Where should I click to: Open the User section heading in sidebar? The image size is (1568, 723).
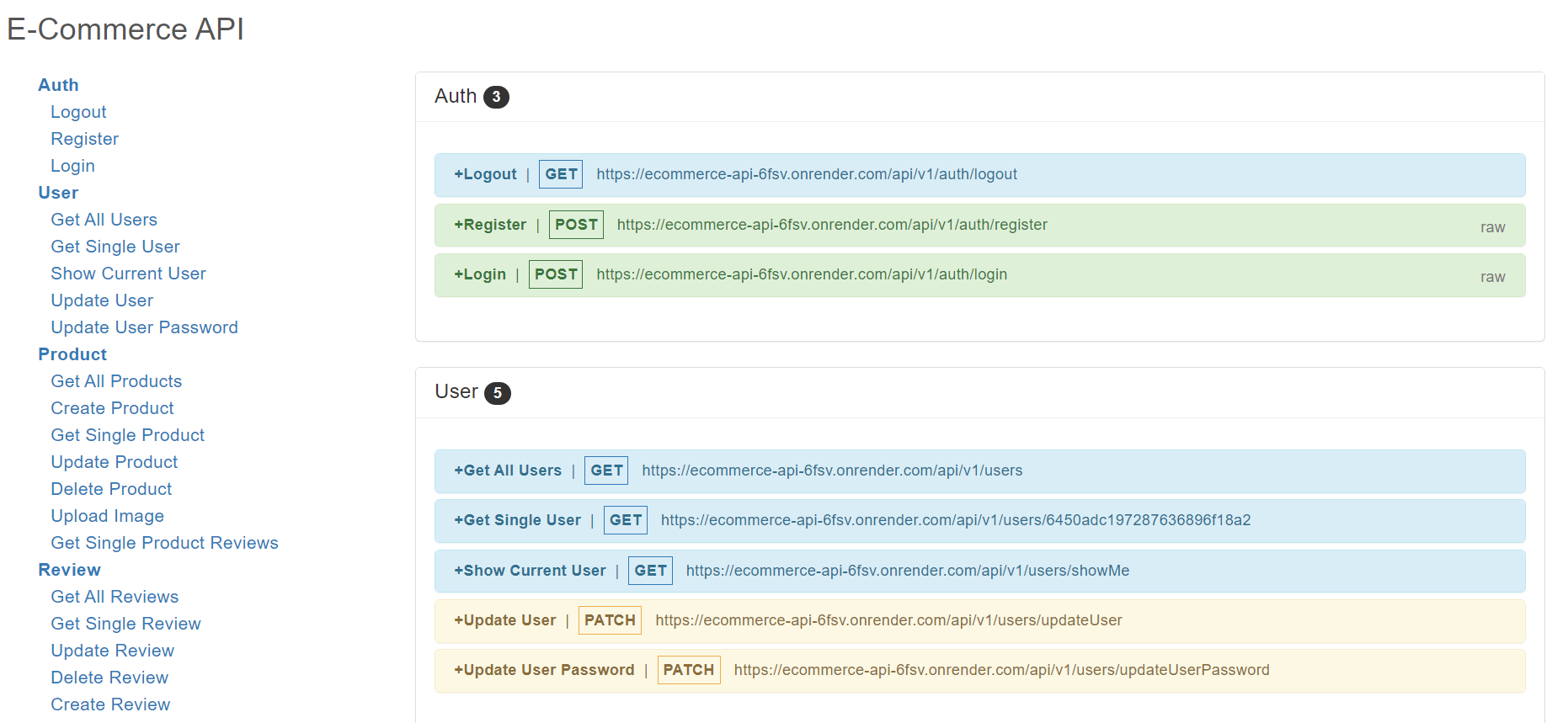(58, 193)
